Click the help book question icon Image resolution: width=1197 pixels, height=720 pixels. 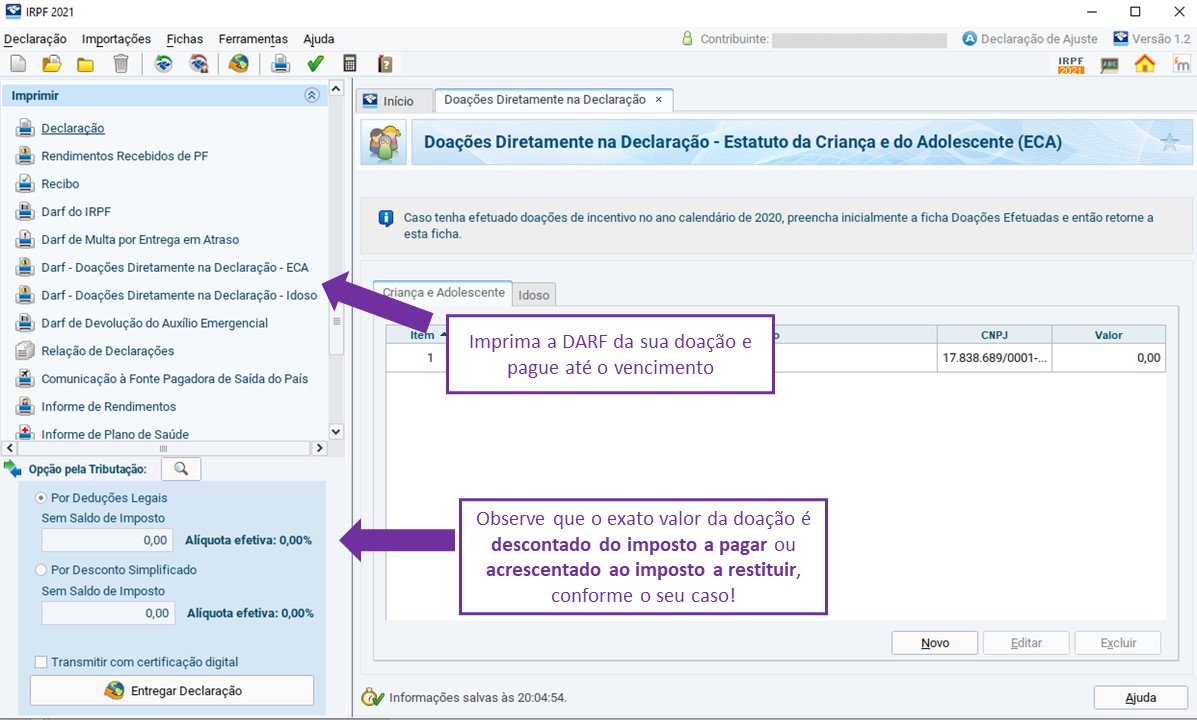(x=385, y=64)
